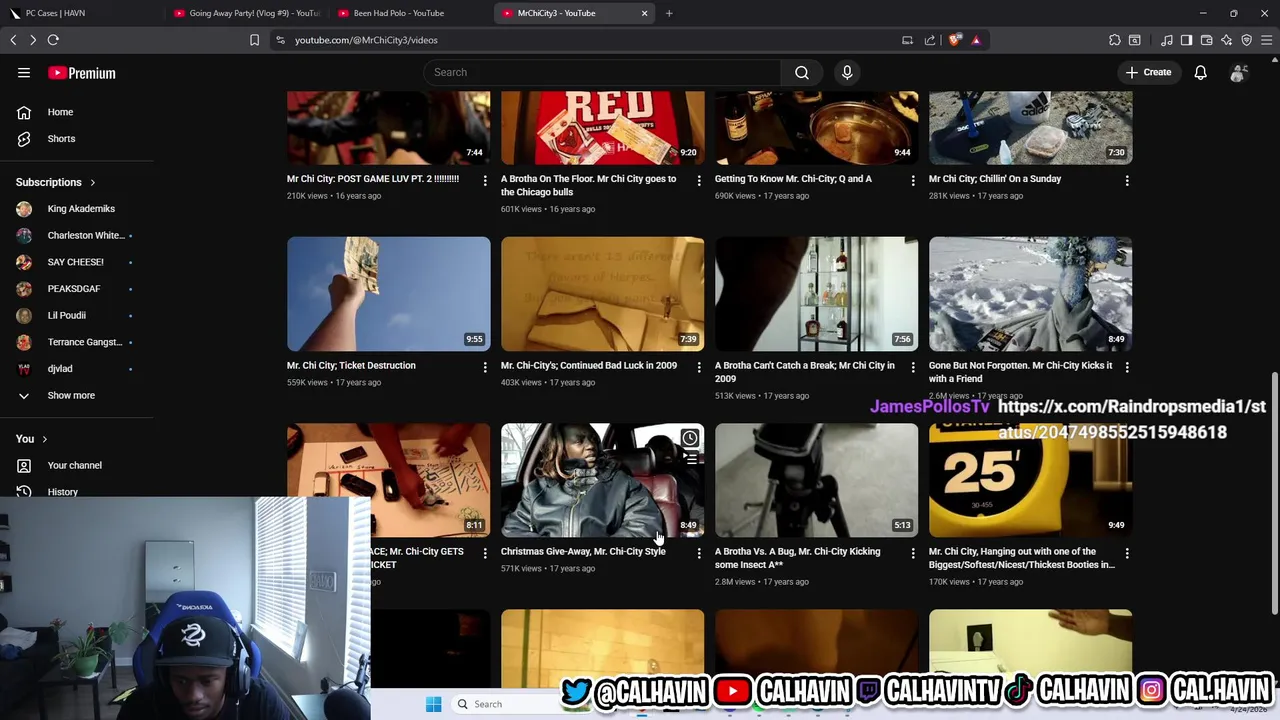This screenshot has height=720, width=1280.
Task: Add Christmas Give-Away video to queue
Action: [690, 460]
